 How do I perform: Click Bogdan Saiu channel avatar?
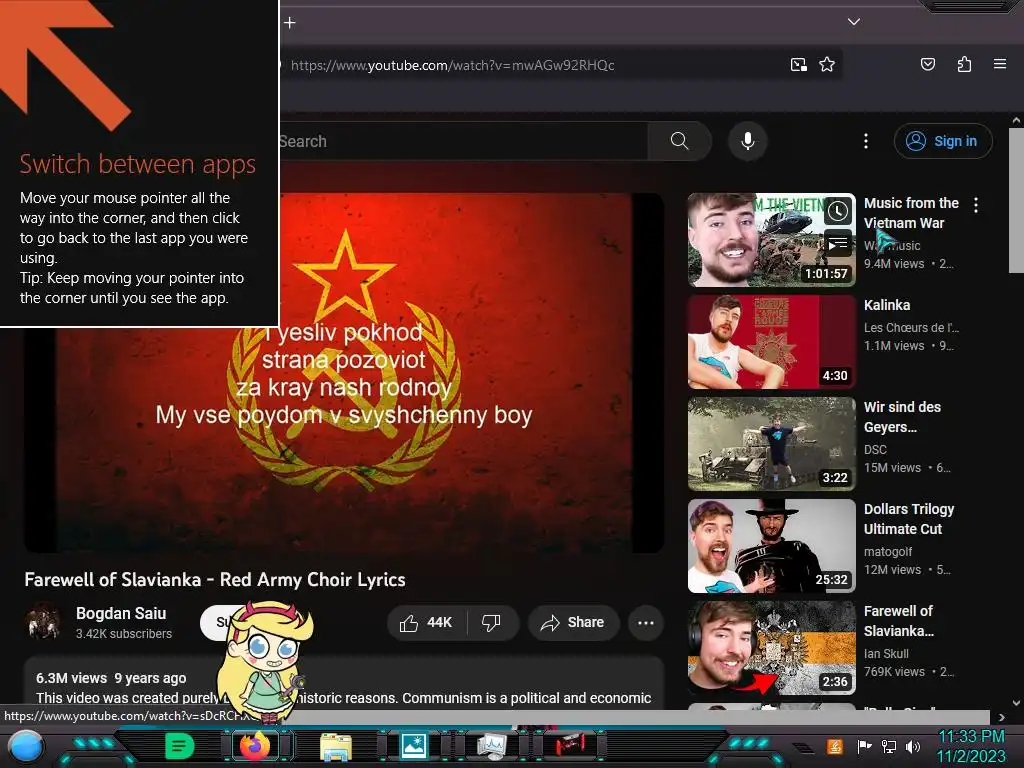pos(43,621)
